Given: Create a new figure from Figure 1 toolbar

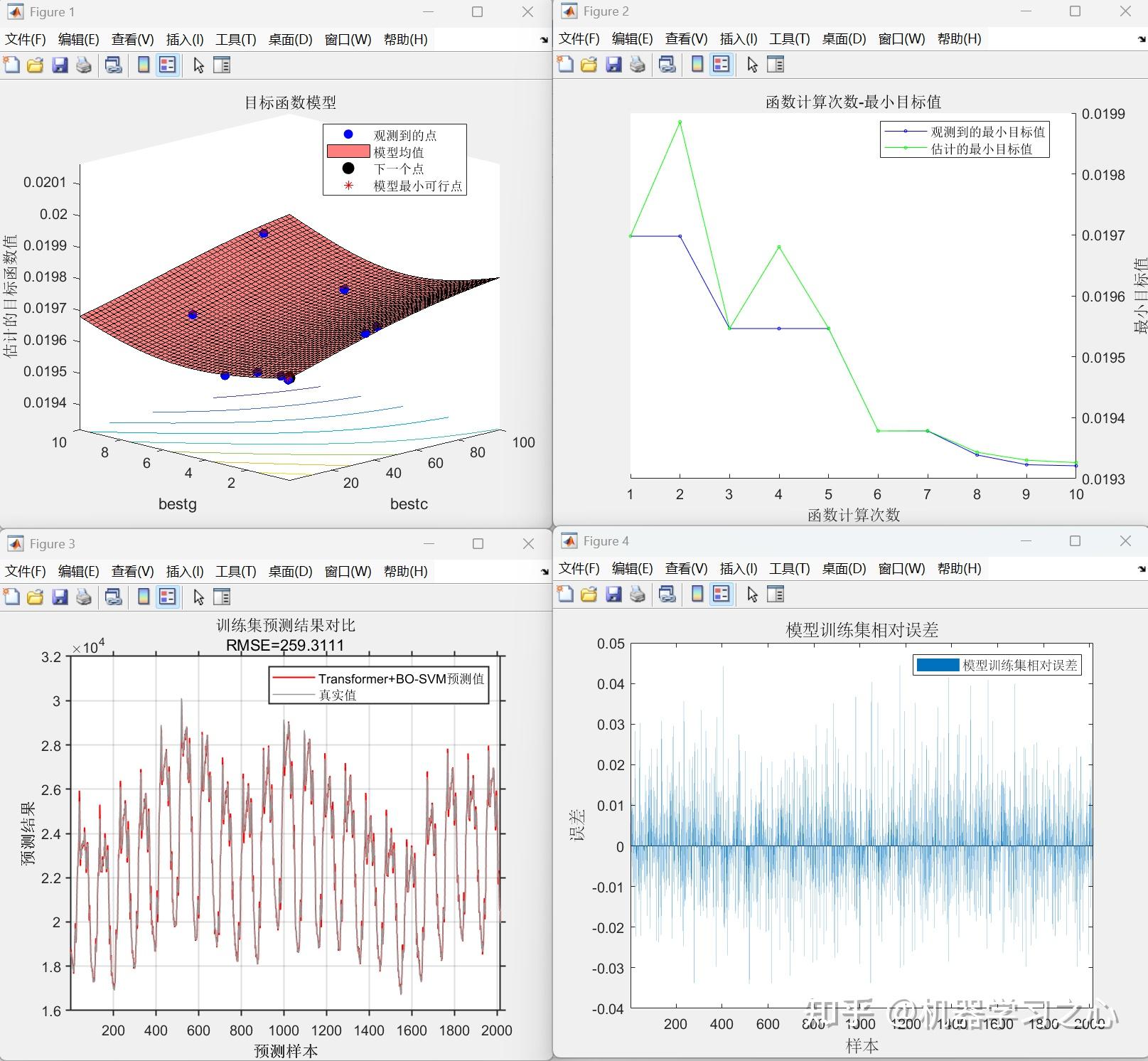Looking at the screenshot, I should 11,65.
